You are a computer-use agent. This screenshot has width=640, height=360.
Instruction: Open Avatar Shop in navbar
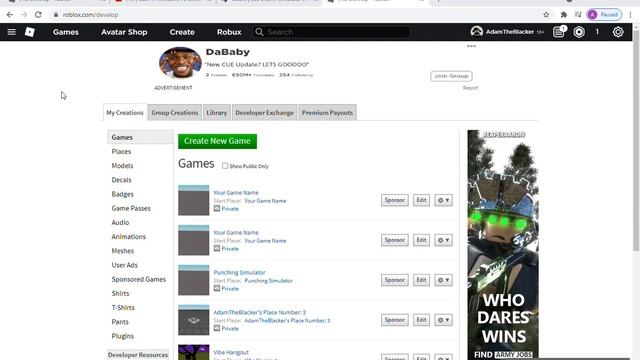[x=124, y=32]
